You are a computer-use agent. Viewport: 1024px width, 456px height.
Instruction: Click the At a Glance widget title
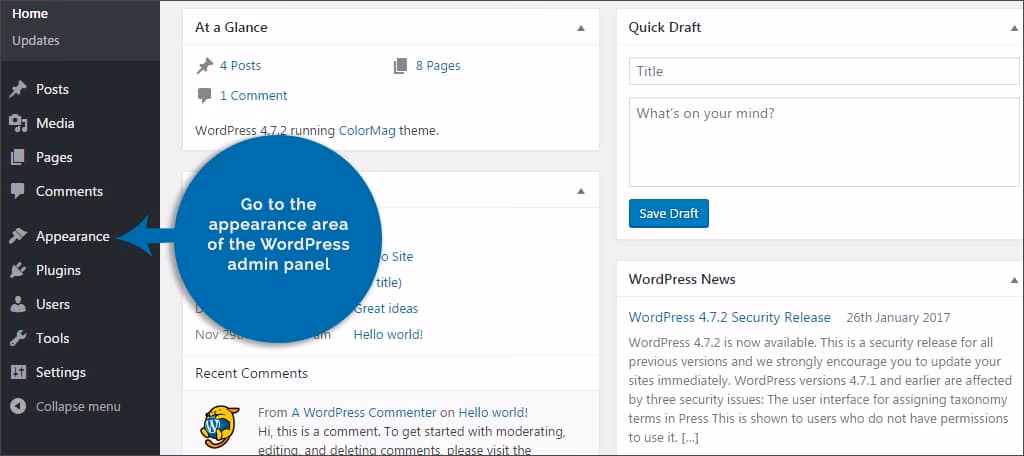pos(231,27)
